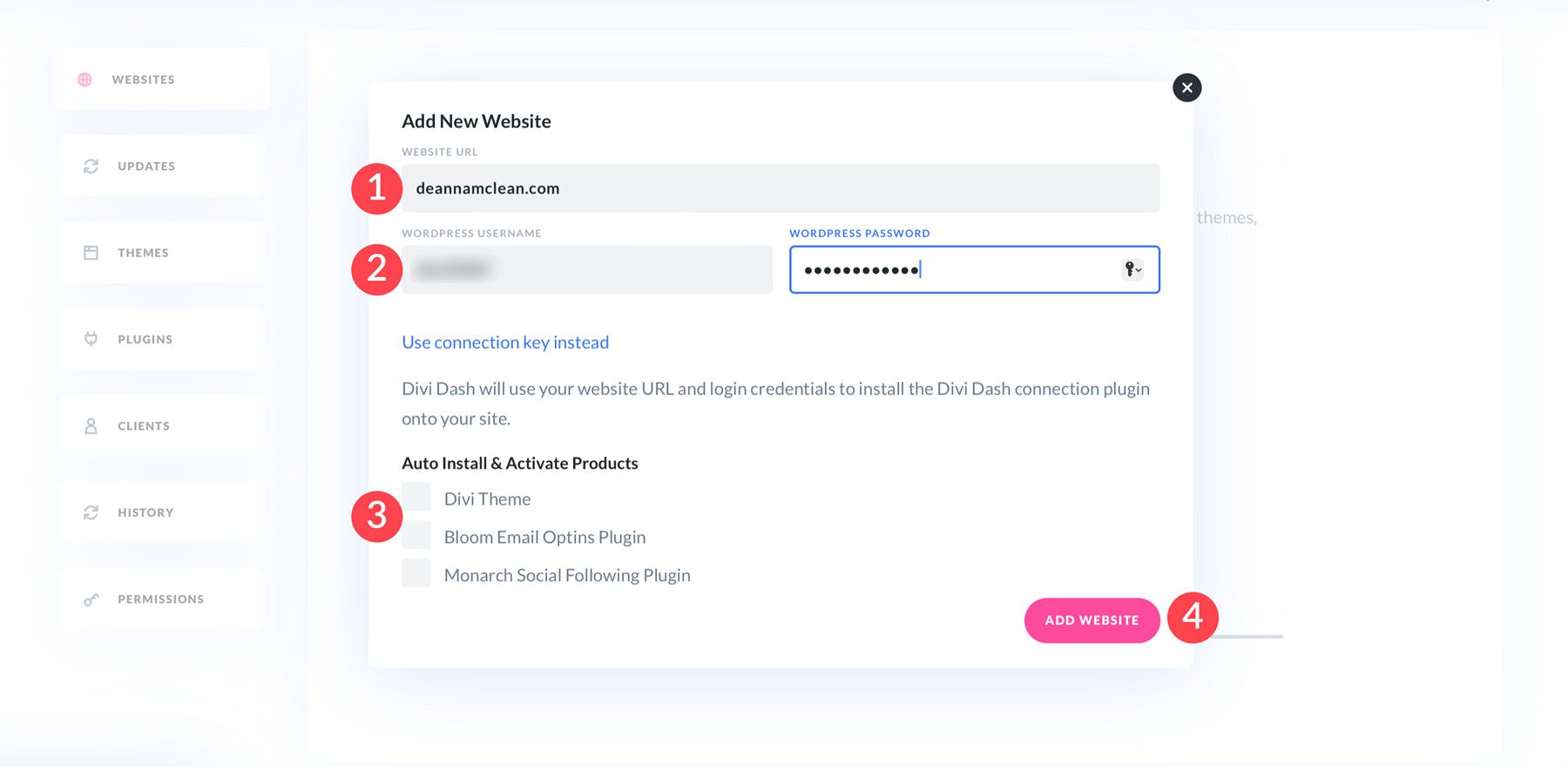Screen dimensions: 1568x767
Task: Open Themes via its sidebar icon
Action: coord(91,252)
